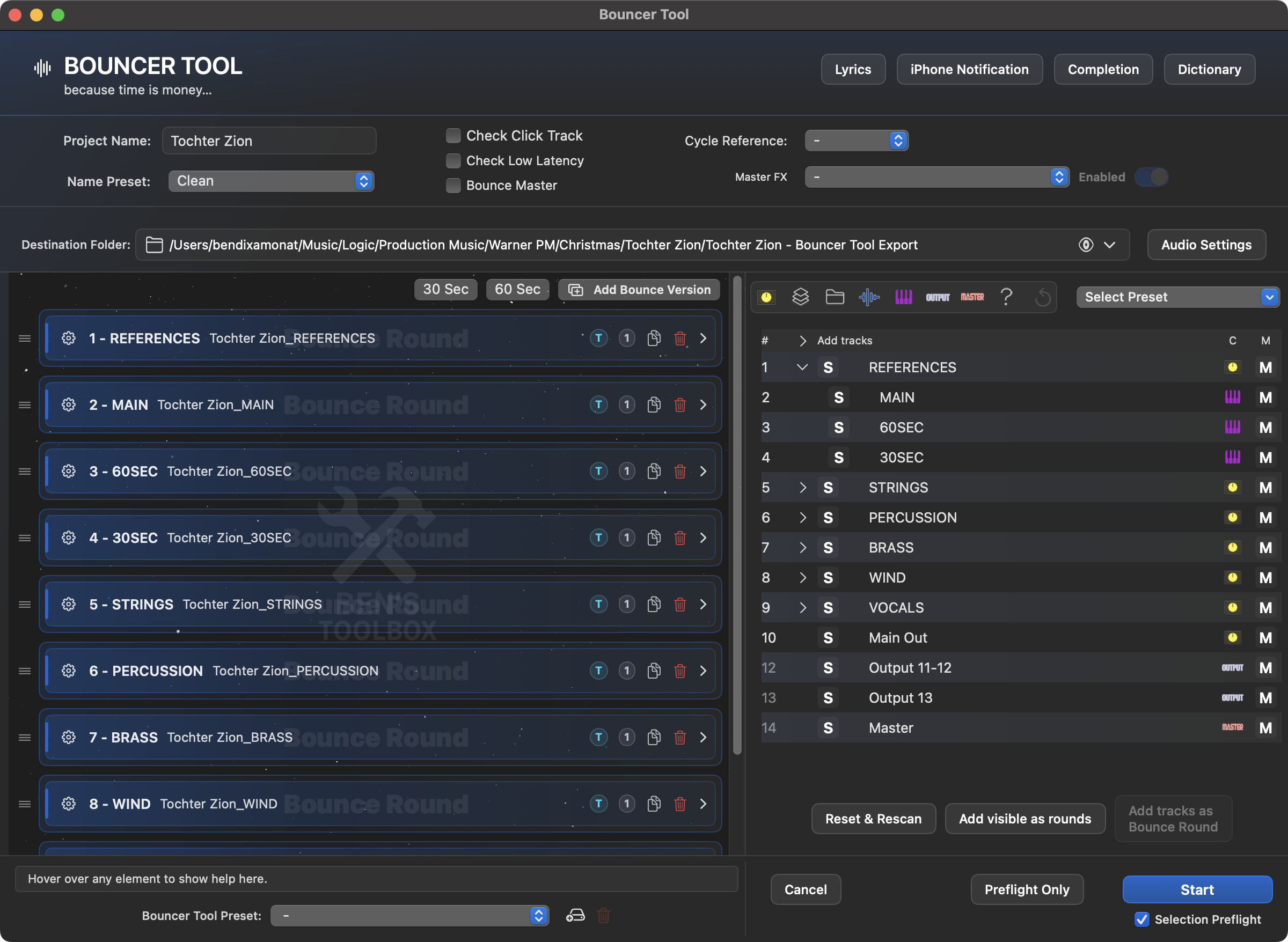The image size is (1288, 942).
Task: Open the Destination Folder chevron dropdown
Action: 1109,245
